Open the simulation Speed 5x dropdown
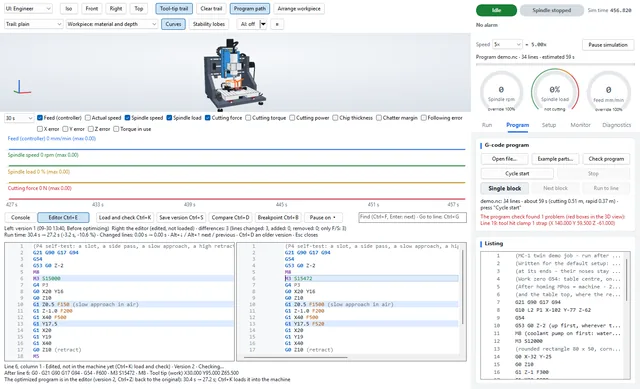This screenshot has height=389, width=640. coord(507,44)
